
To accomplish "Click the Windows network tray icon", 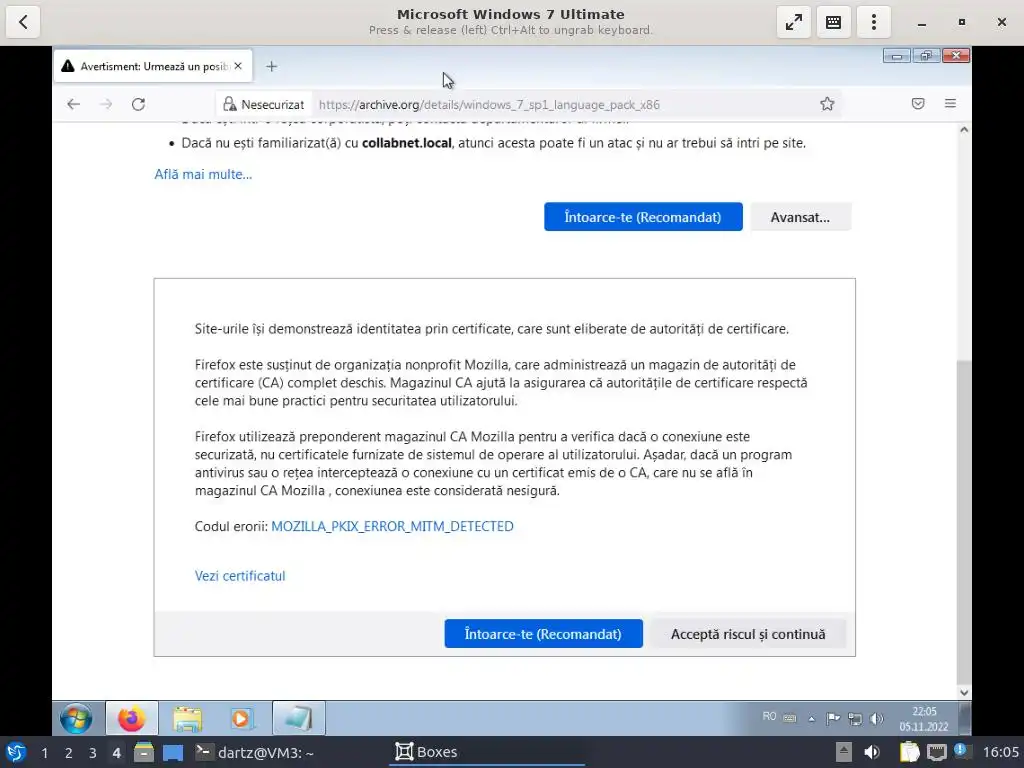I will pos(854,718).
